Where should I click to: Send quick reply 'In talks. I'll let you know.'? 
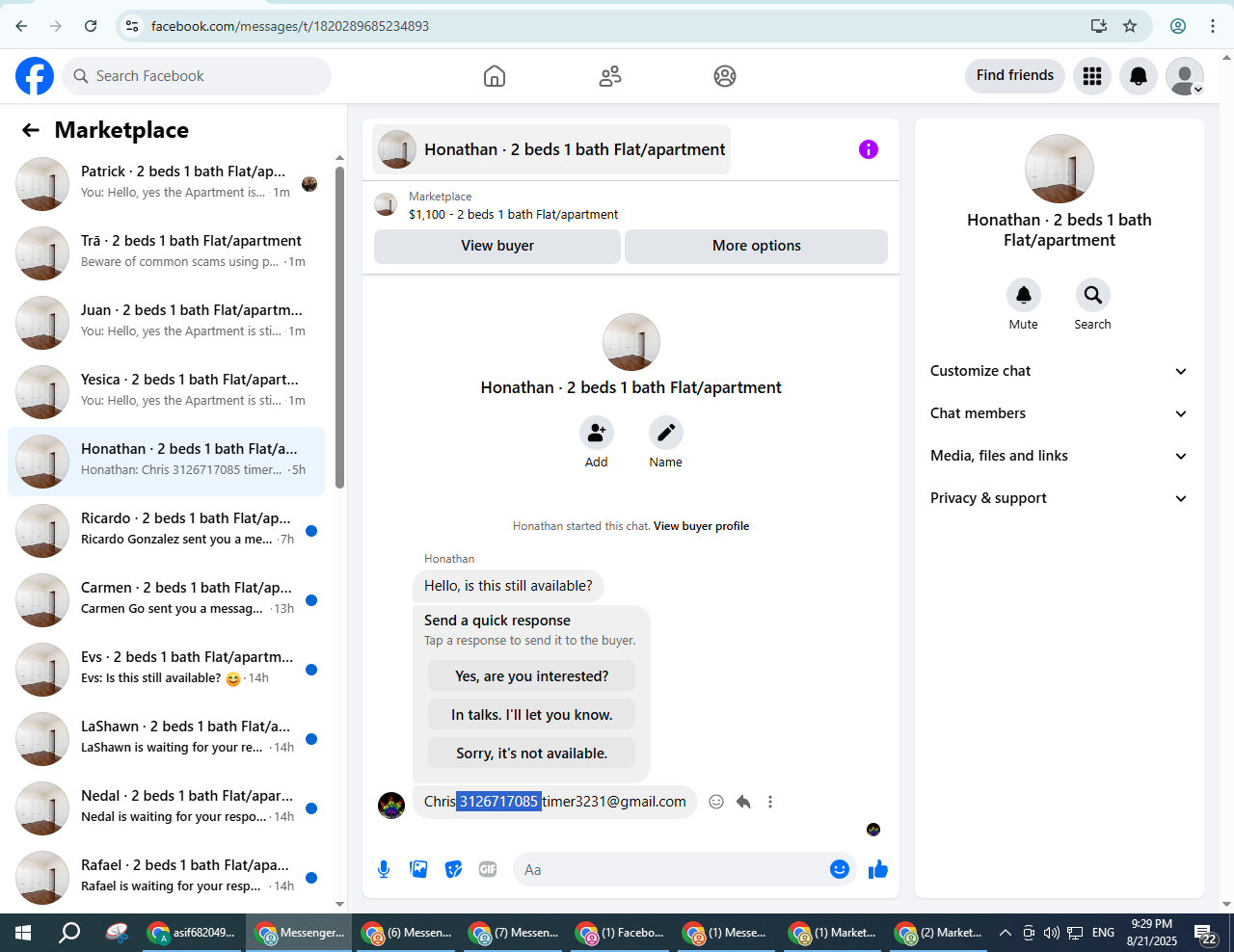click(x=532, y=715)
